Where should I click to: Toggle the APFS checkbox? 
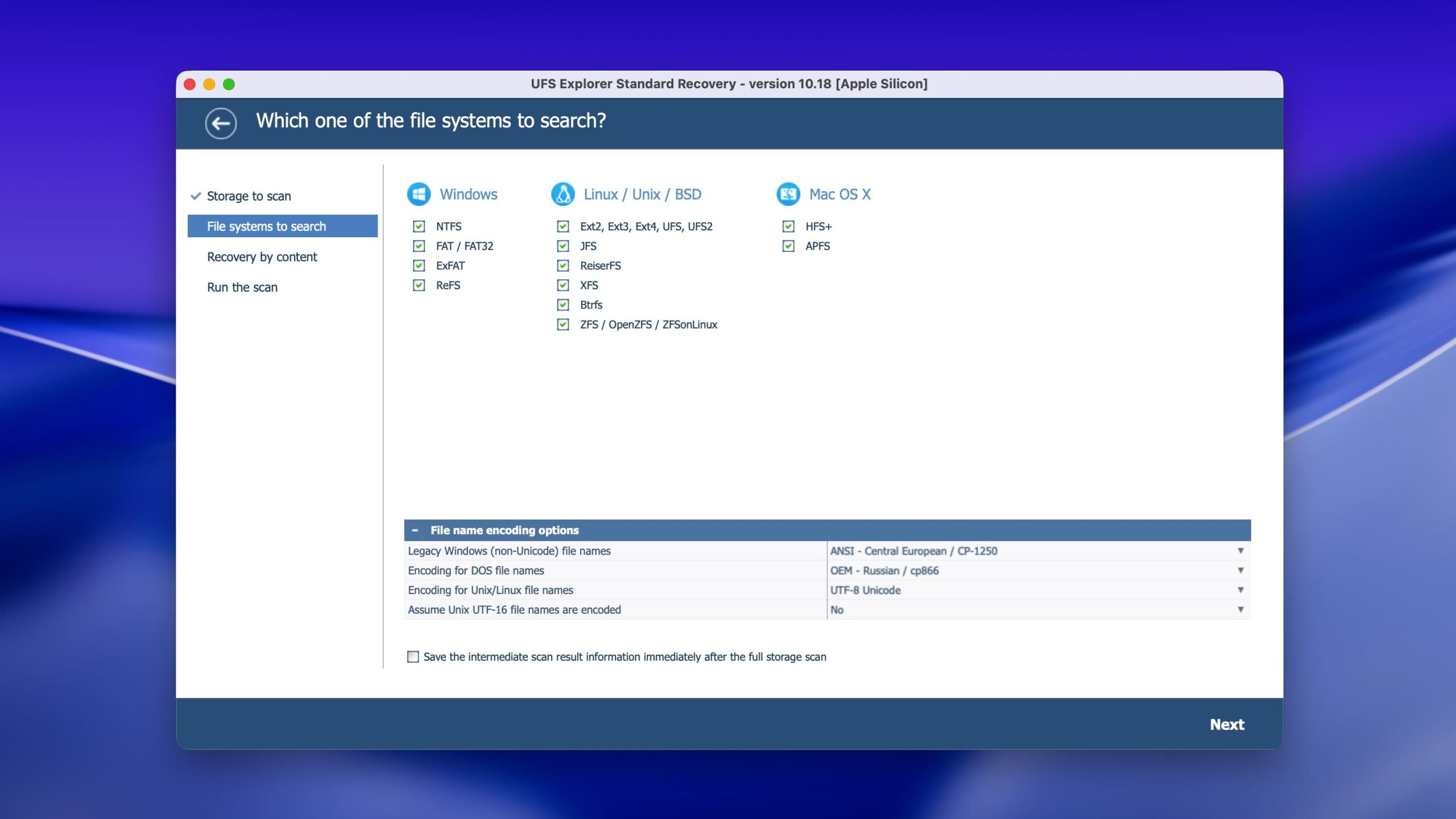pos(788,246)
